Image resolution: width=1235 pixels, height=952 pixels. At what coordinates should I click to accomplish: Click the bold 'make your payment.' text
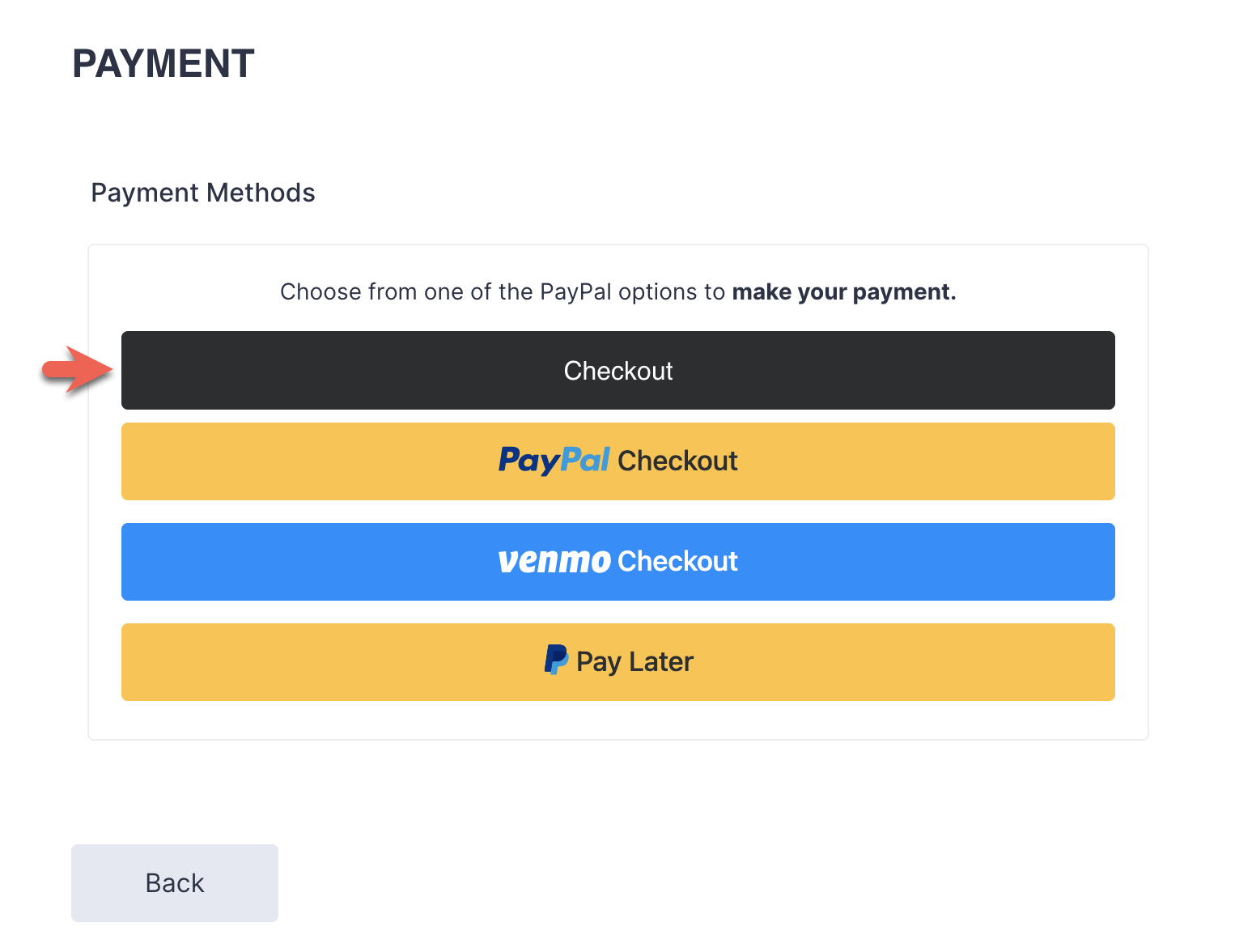pyautogui.click(x=844, y=291)
